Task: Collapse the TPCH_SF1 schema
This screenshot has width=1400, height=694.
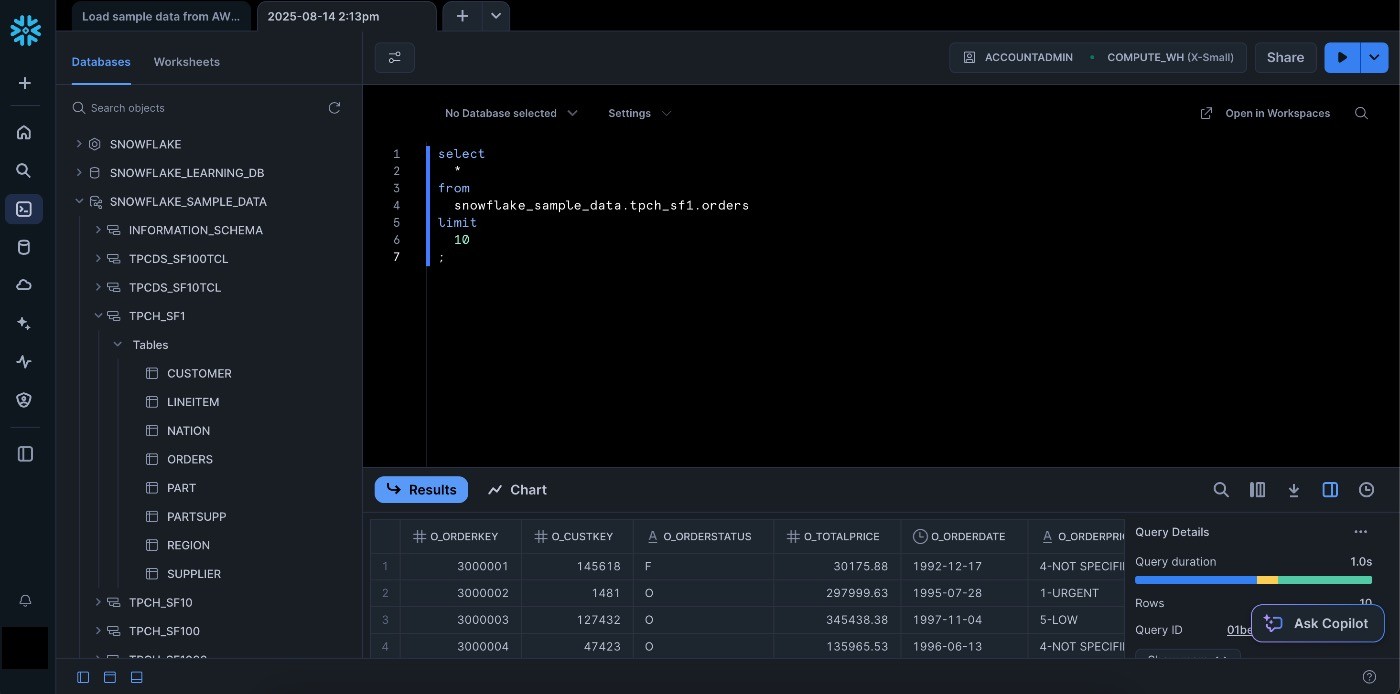Action: click(x=98, y=316)
